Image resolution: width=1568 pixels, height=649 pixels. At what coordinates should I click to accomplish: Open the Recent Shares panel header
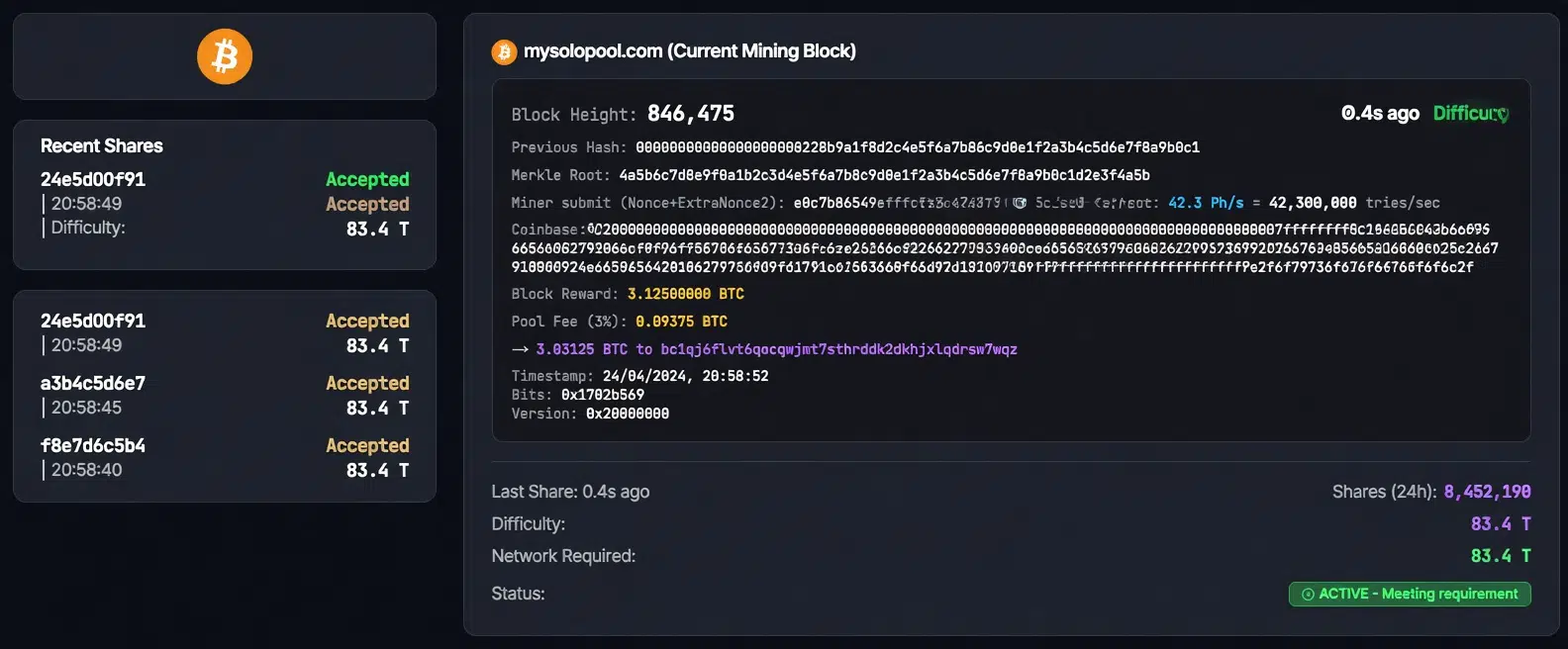point(101,144)
